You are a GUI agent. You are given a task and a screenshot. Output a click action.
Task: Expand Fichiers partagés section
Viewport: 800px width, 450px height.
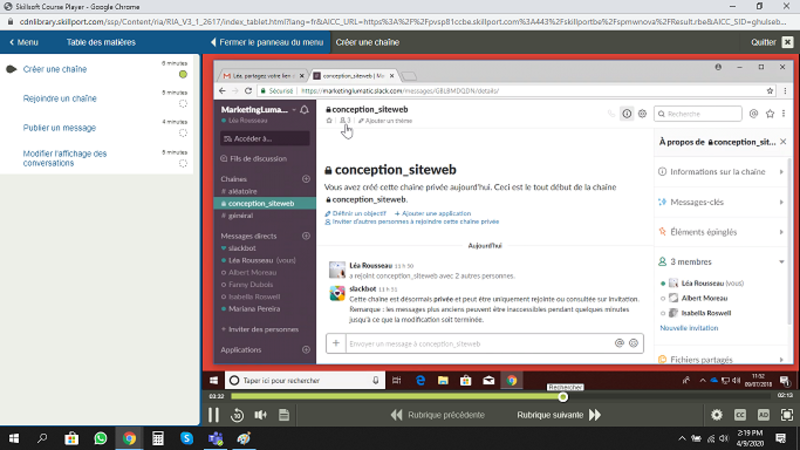(x=721, y=359)
